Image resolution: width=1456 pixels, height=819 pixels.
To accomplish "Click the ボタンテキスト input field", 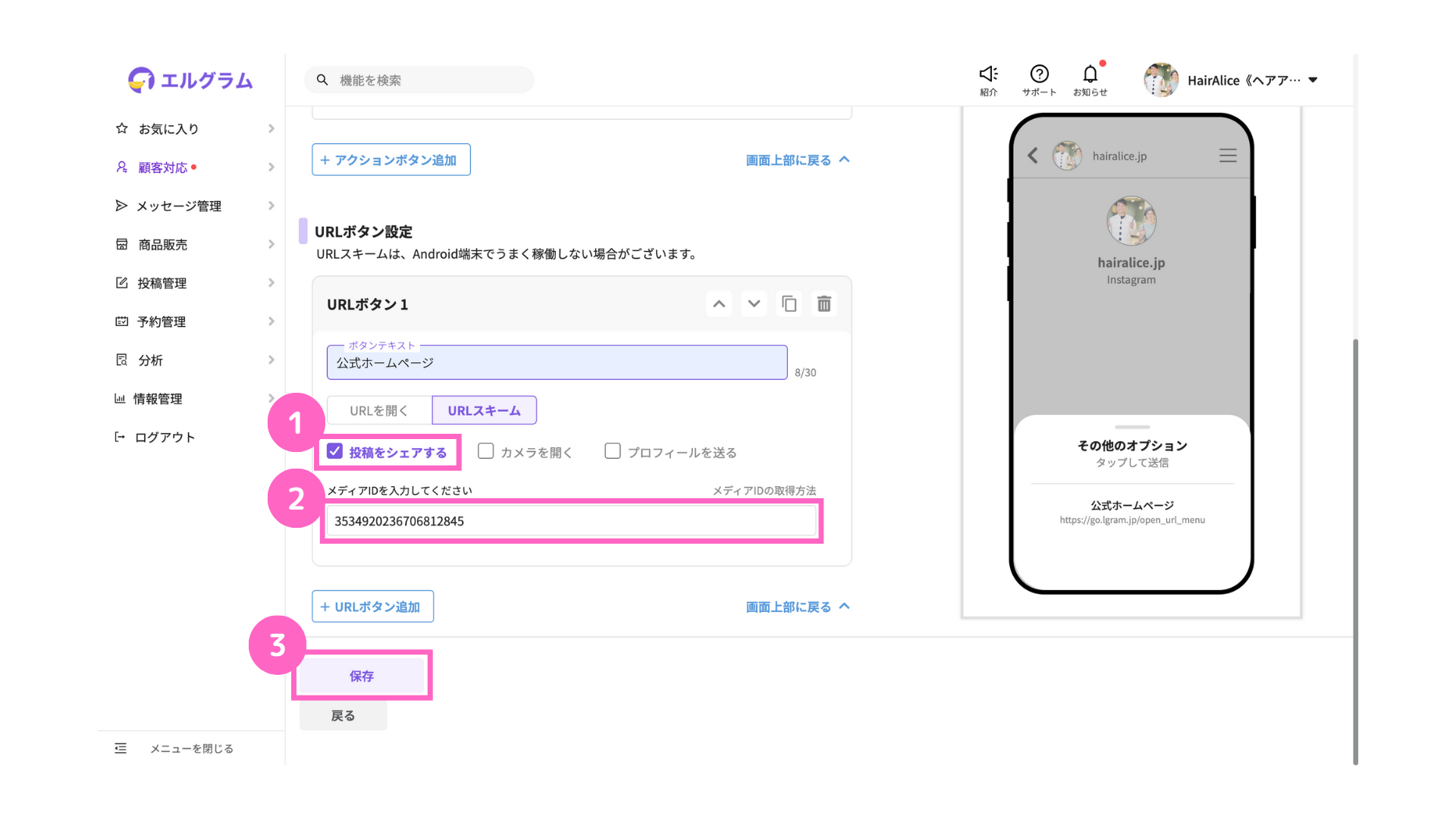I will pyautogui.click(x=557, y=362).
